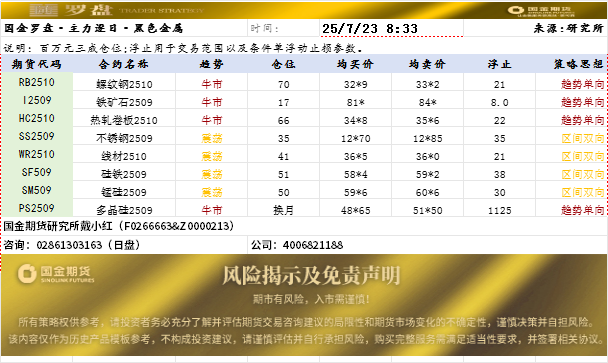This screenshot has width=608, height=363.
Task: Click average buy price 48*65
Action: click(x=356, y=211)
